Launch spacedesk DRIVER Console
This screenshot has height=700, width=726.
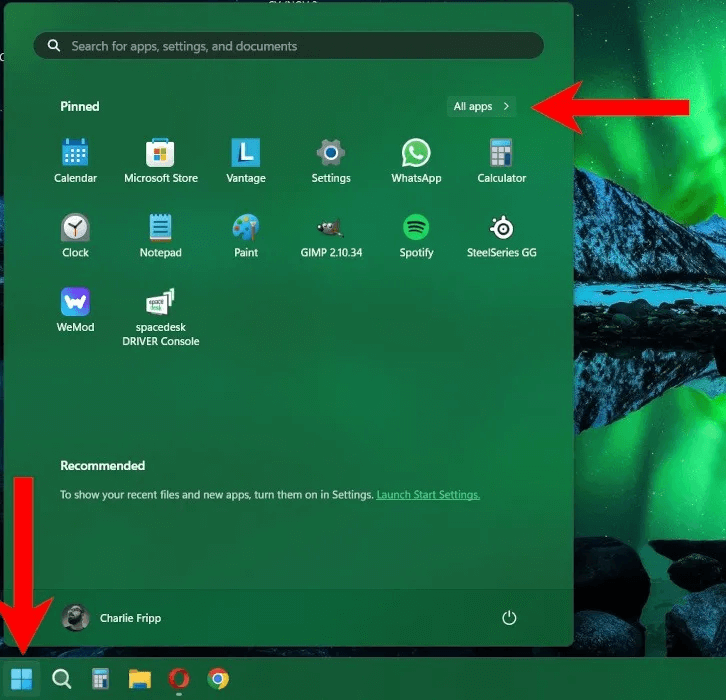click(161, 317)
